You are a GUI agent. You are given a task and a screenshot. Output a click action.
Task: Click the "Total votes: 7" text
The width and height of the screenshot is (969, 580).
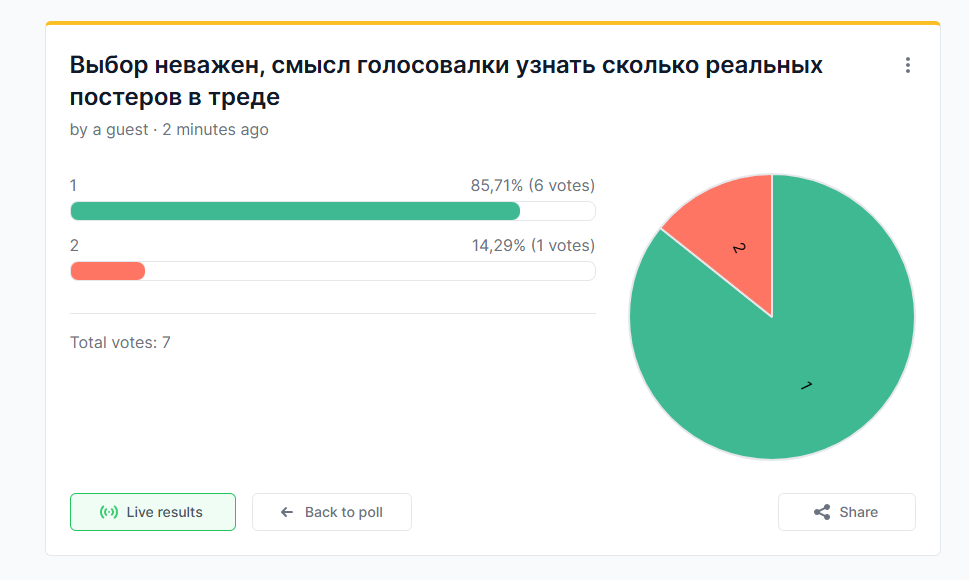pos(120,342)
